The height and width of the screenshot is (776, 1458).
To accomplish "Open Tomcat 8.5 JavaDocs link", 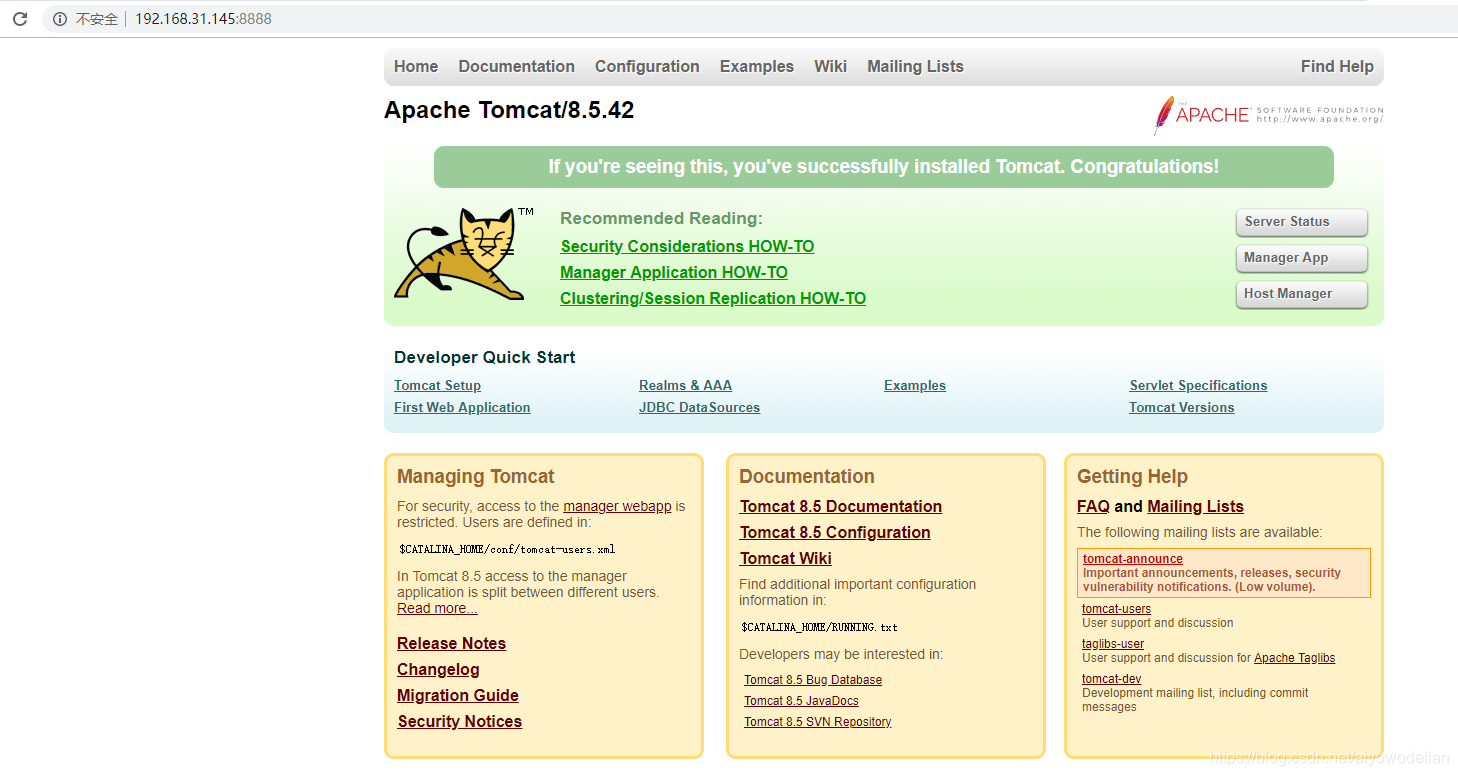I will coord(801,701).
